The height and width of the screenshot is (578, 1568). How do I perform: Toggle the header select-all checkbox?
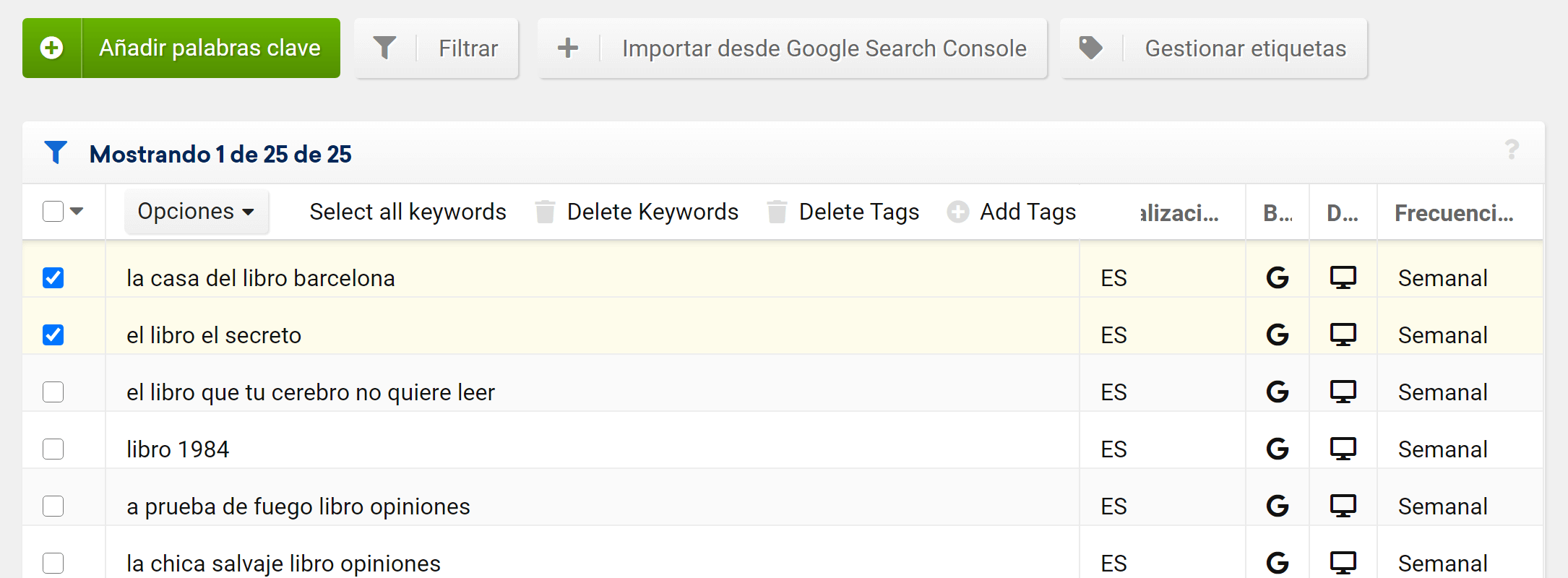53,212
